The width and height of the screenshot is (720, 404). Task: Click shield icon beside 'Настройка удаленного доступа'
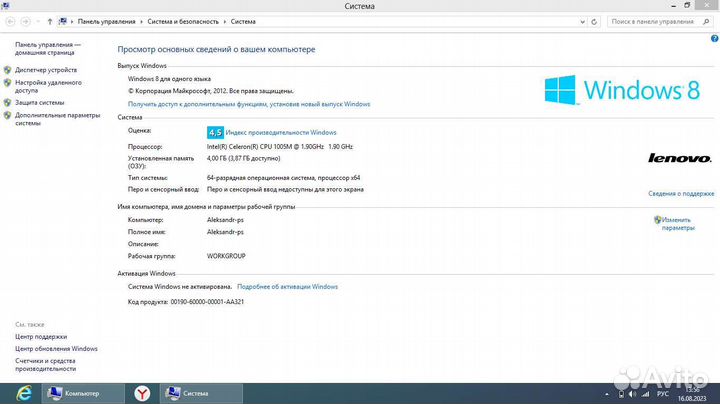pos(7,83)
